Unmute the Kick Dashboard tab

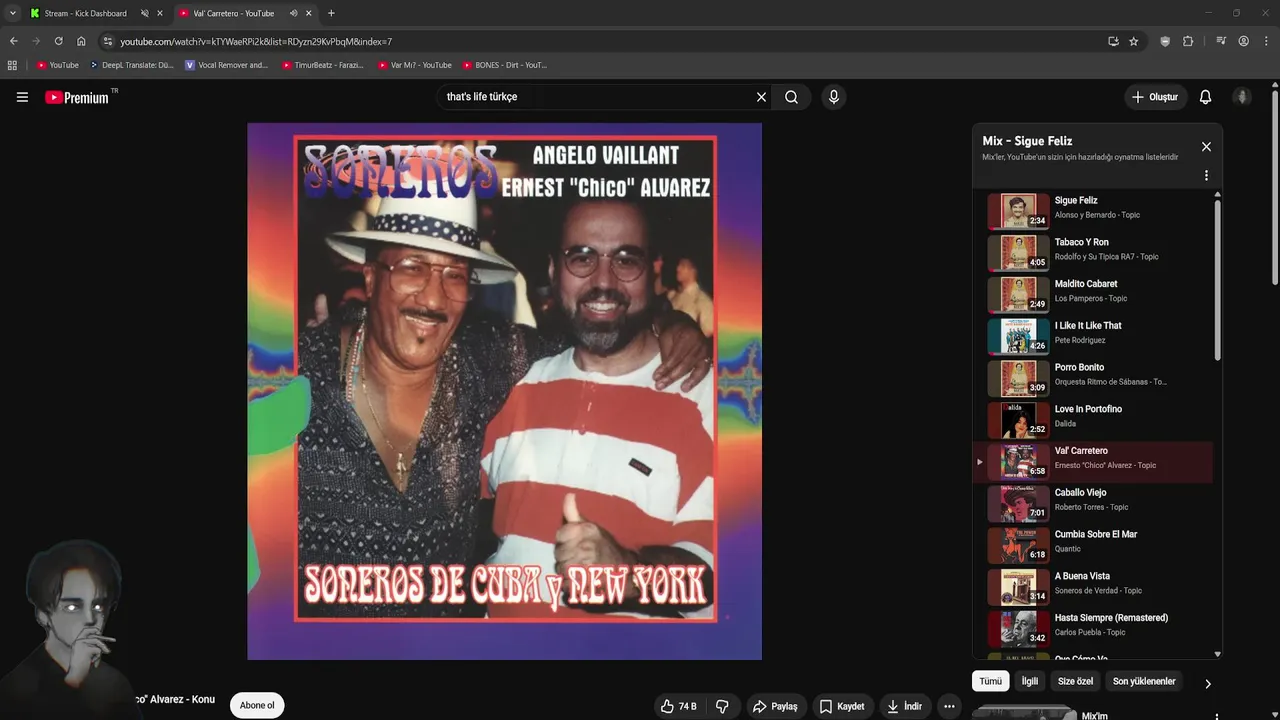click(144, 13)
